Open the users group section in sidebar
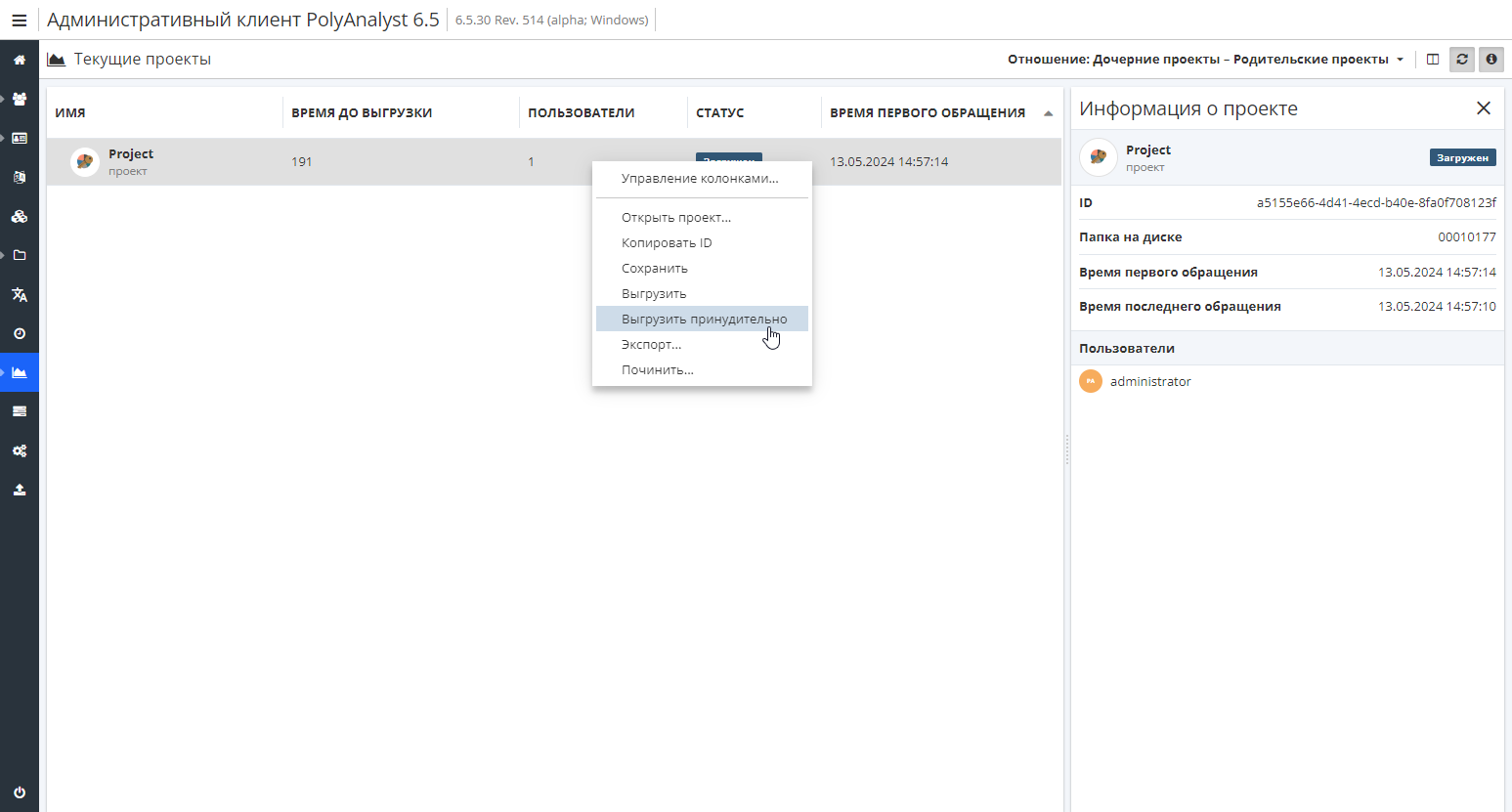1512x812 pixels. [x=20, y=99]
